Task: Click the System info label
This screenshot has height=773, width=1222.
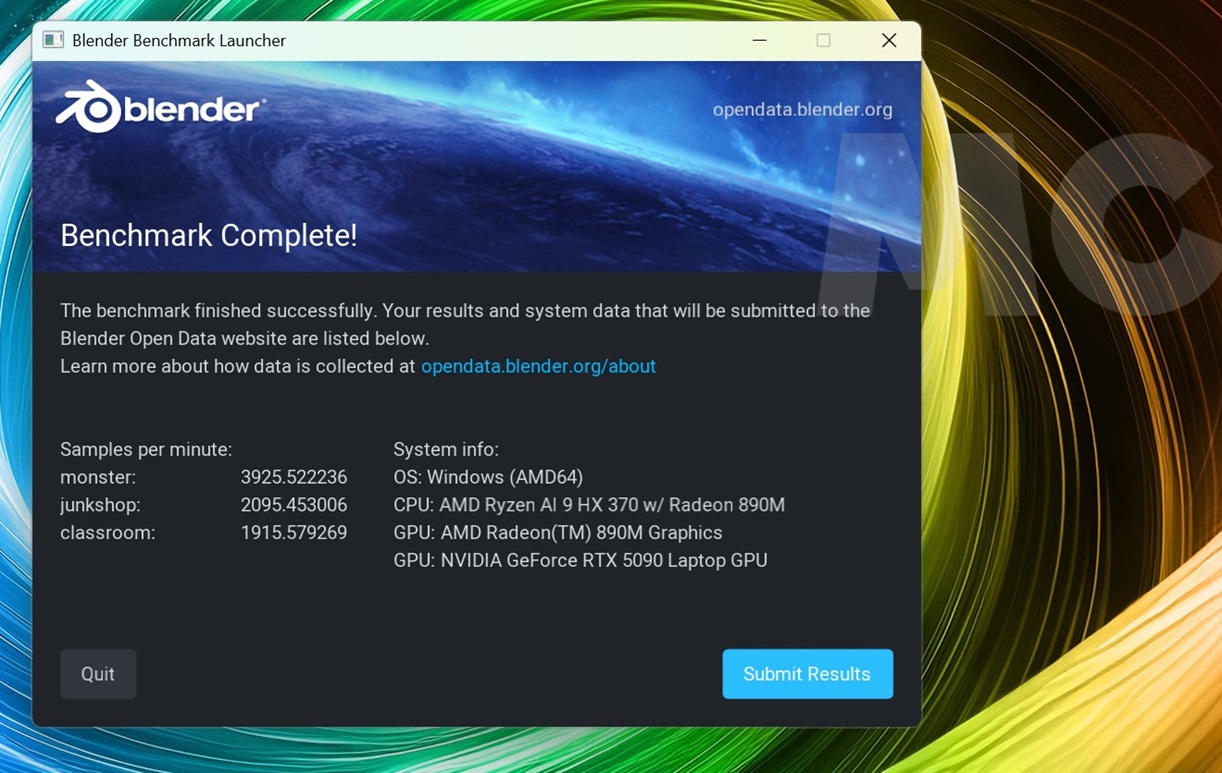Action: click(x=446, y=450)
